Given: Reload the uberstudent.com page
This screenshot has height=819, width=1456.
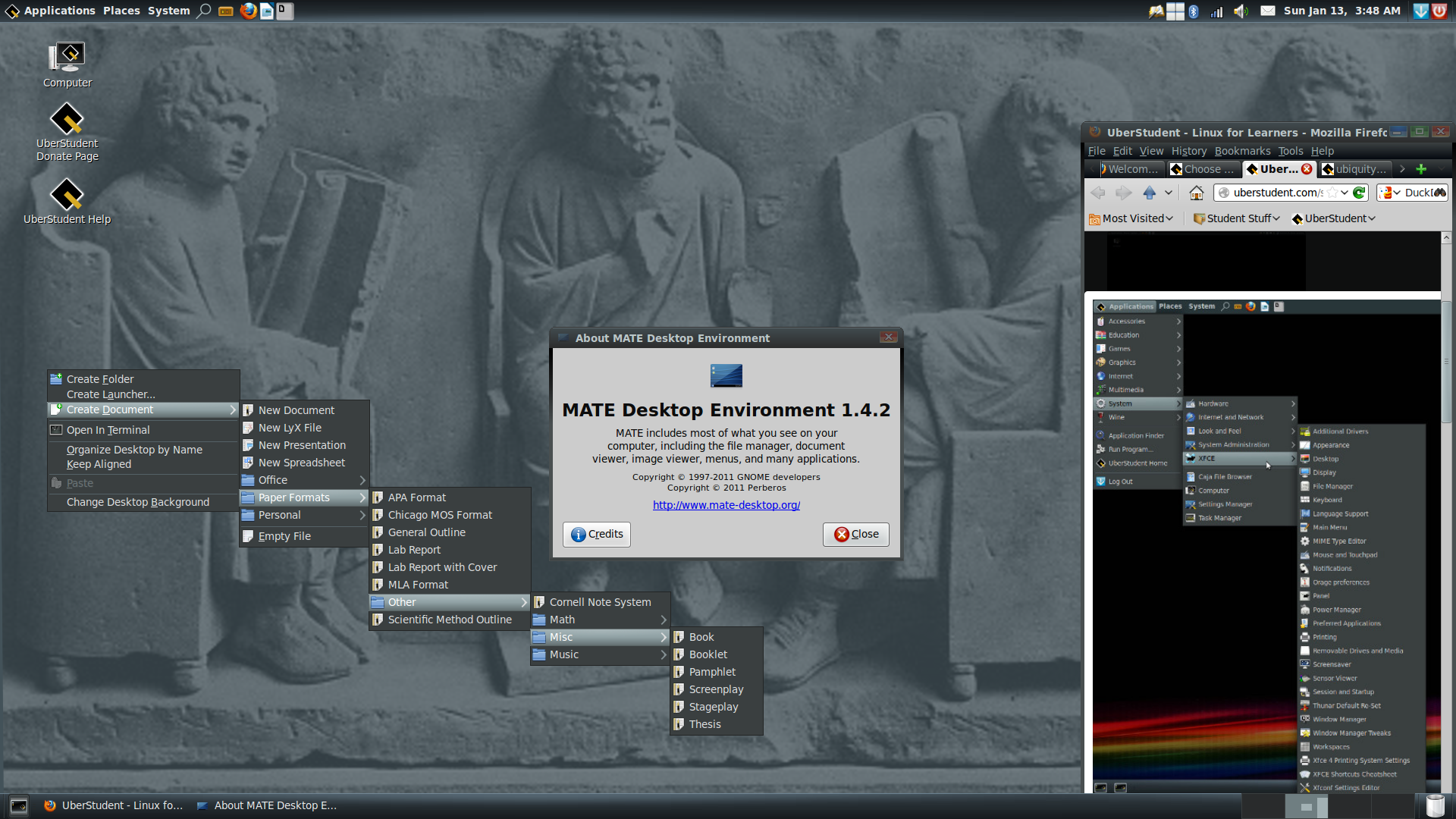Looking at the screenshot, I should point(1359,193).
